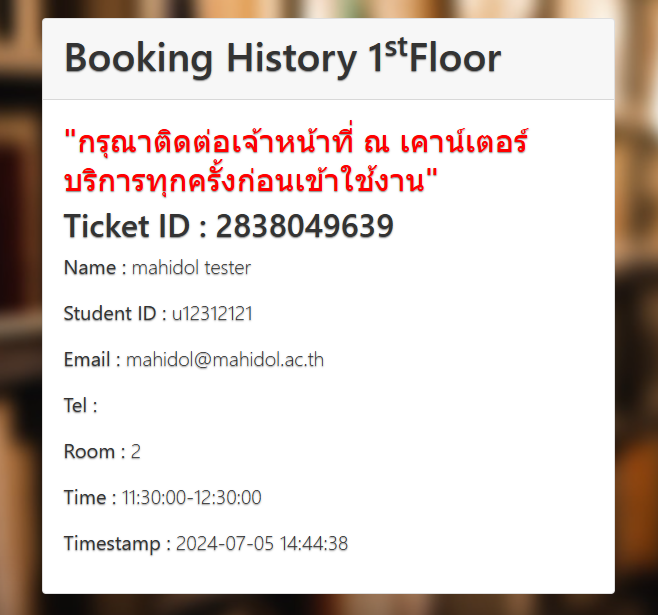Click the Time label
658x615 pixels.
88,498
